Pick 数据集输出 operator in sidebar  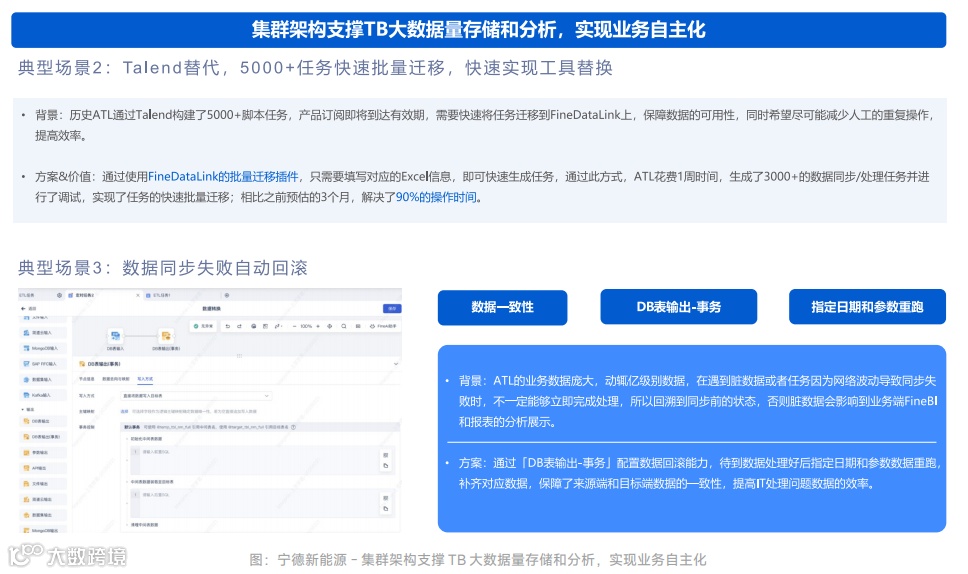[41, 515]
